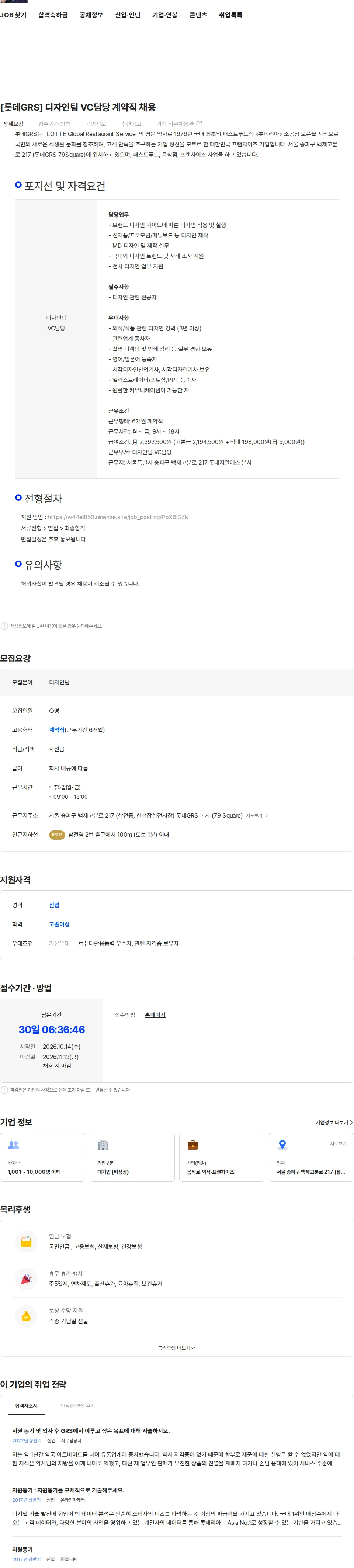
Task: Open 기업정보 더보기
Action: 333,1123
